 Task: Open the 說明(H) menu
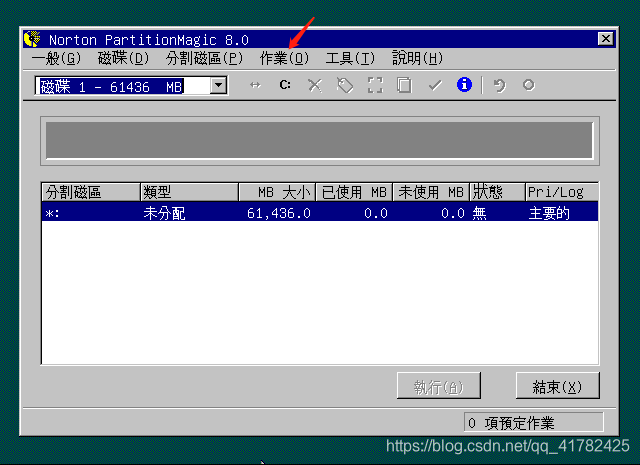(417, 58)
